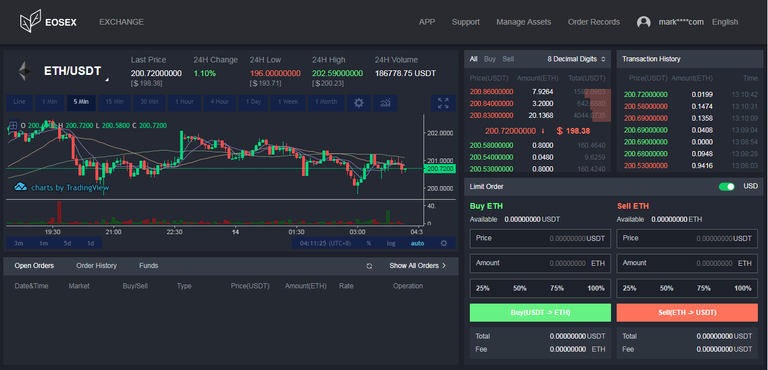
Task: Select 25% in Buy ETH panel
Action: pyautogui.click(x=482, y=288)
